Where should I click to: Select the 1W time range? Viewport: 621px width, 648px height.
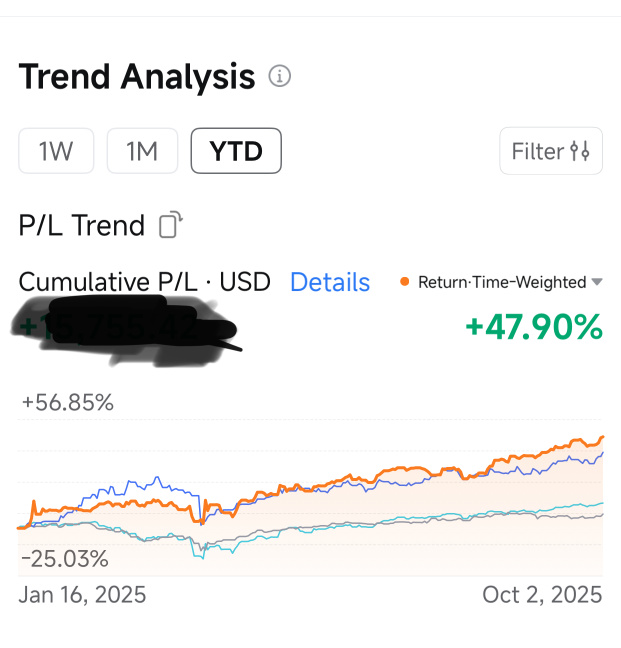[x=56, y=151]
